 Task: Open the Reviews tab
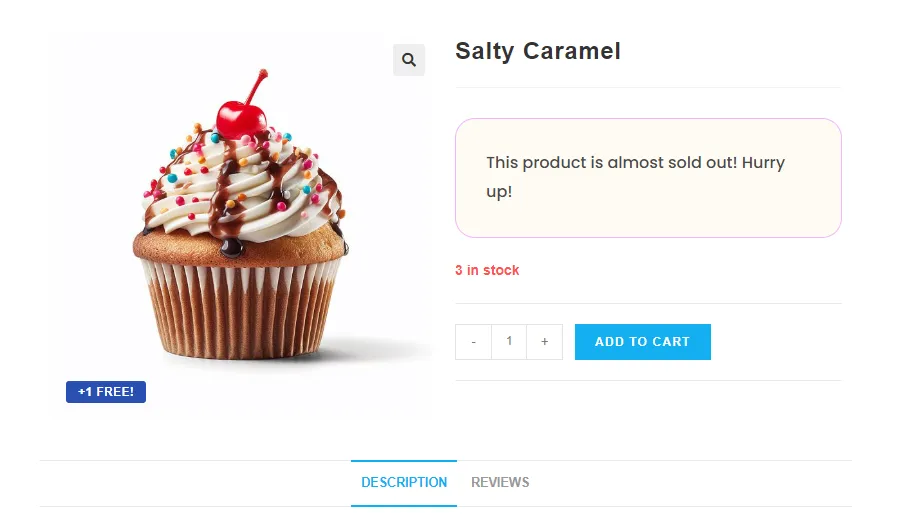(500, 482)
